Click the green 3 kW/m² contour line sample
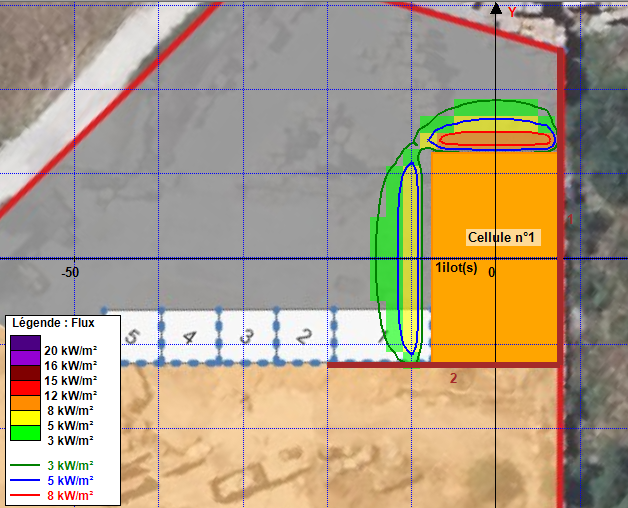Image resolution: width=628 pixels, height=508 pixels. coord(25,466)
